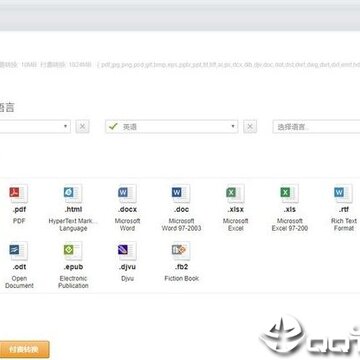
Task: Choose the .epub Electronic Publication icon
Action: 73,251
